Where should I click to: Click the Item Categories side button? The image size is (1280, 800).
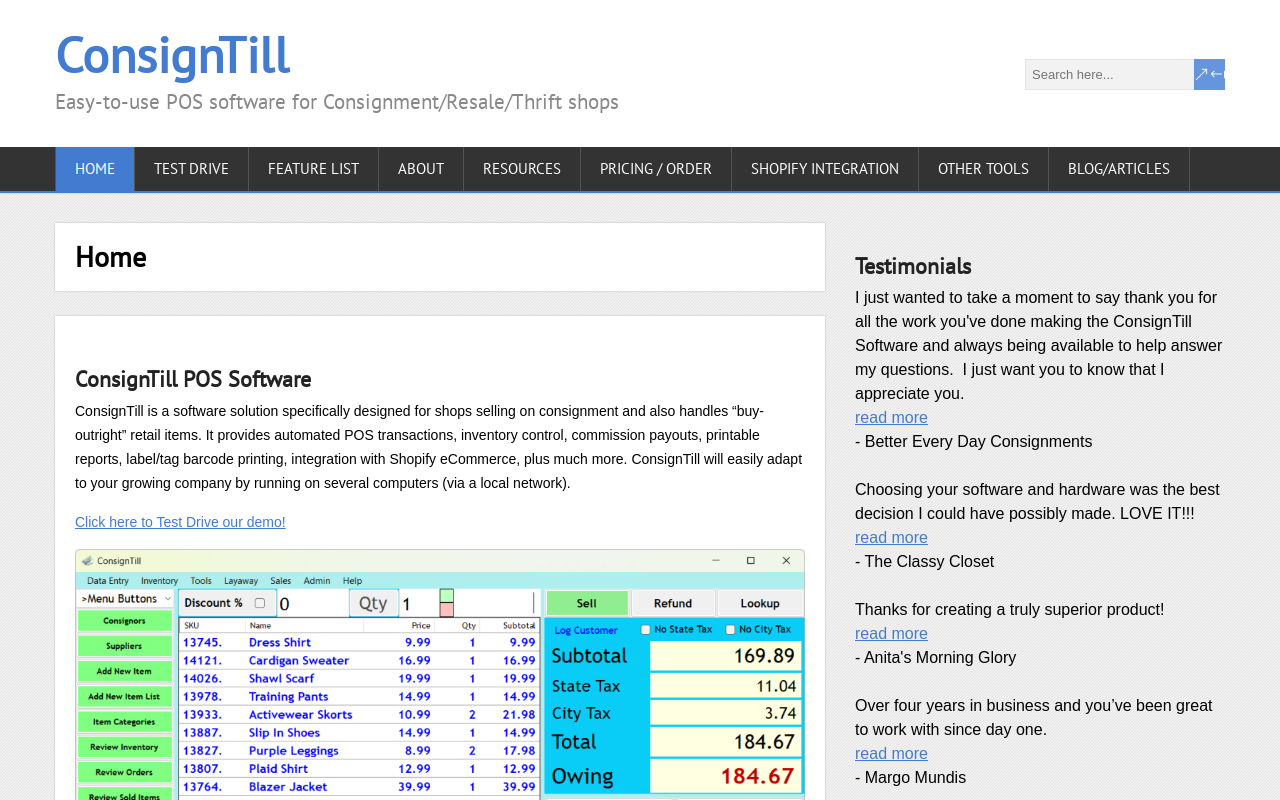tap(124, 721)
